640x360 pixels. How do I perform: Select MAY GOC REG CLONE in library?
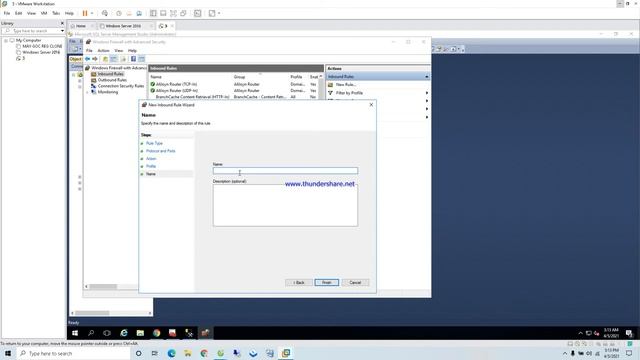click(42, 46)
